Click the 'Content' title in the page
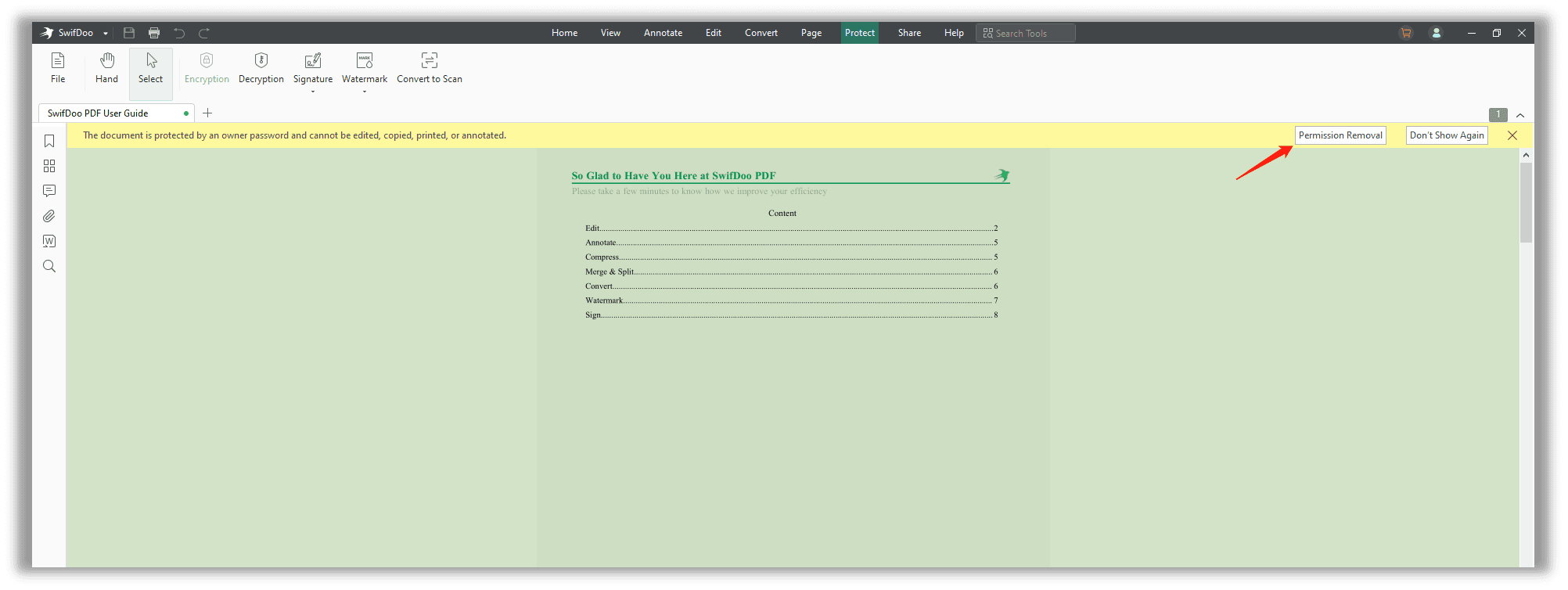 click(782, 213)
